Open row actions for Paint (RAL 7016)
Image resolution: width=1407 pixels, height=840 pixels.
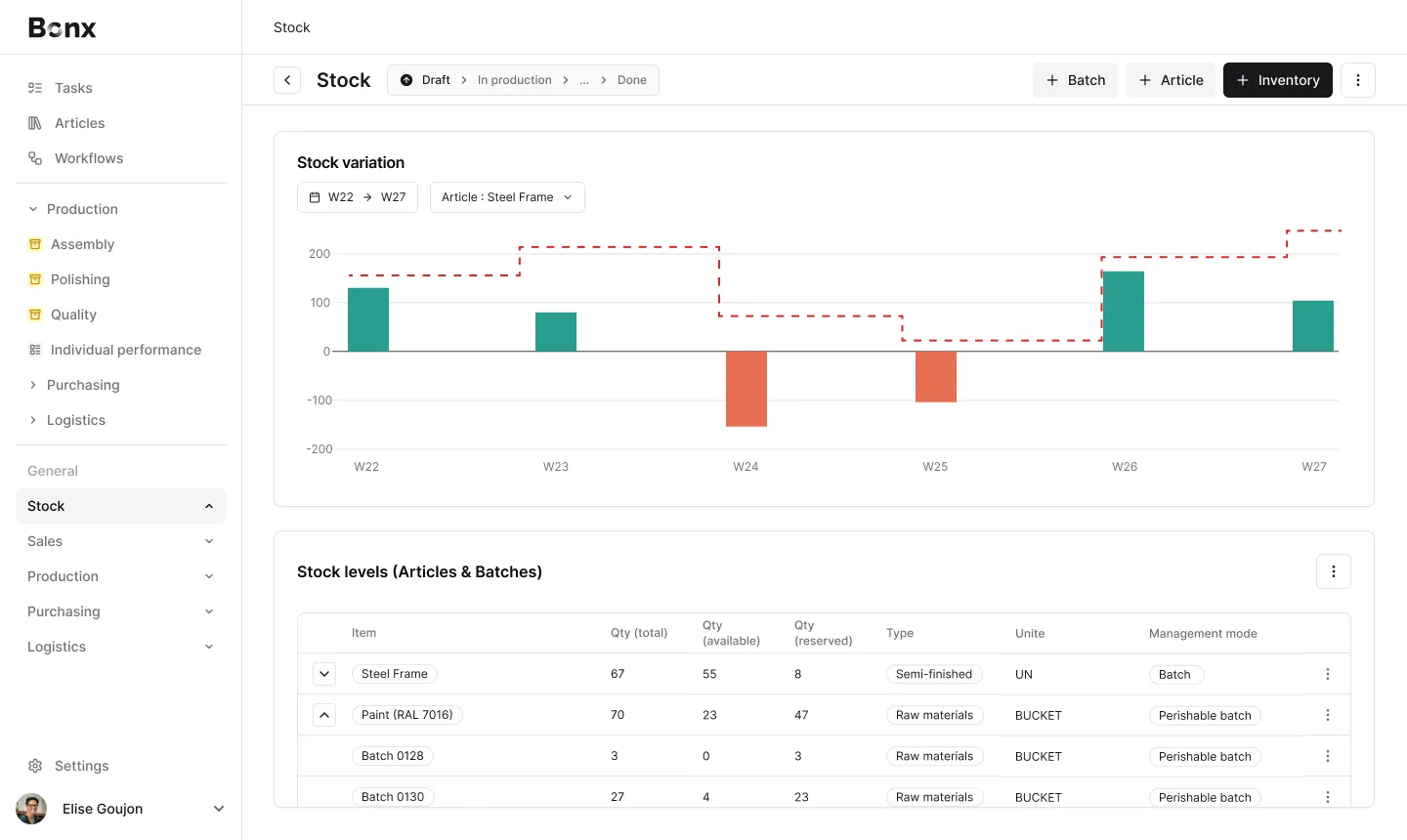[1328, 715]
